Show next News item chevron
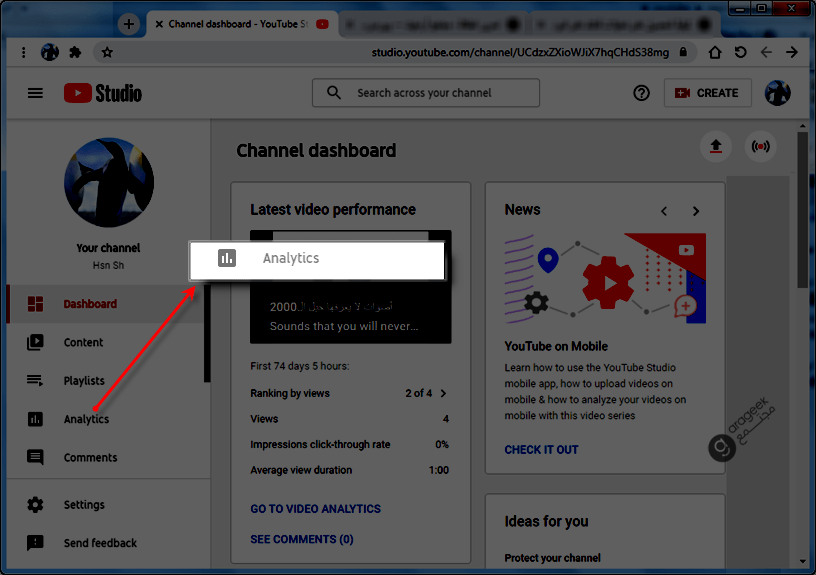The width and height of the screenshot is (816, 575). [x=696, y=211]
